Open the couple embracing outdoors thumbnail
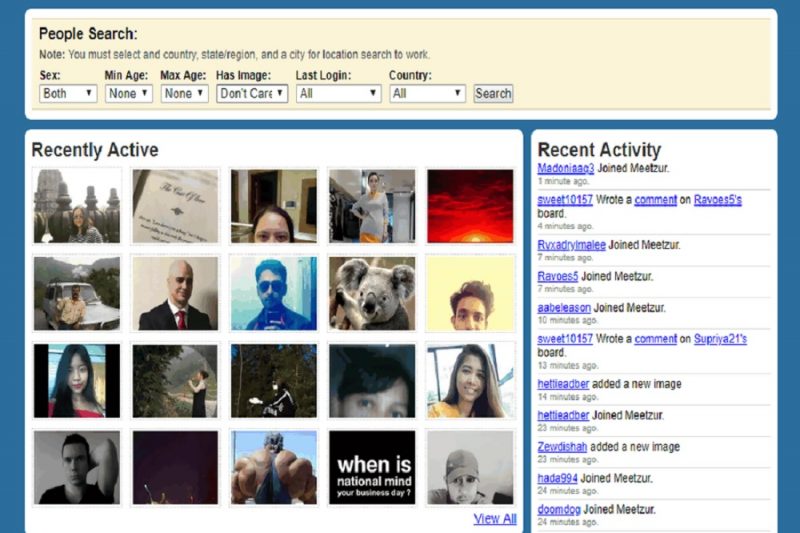The image size is (800, 533). (x=175, y=380)
